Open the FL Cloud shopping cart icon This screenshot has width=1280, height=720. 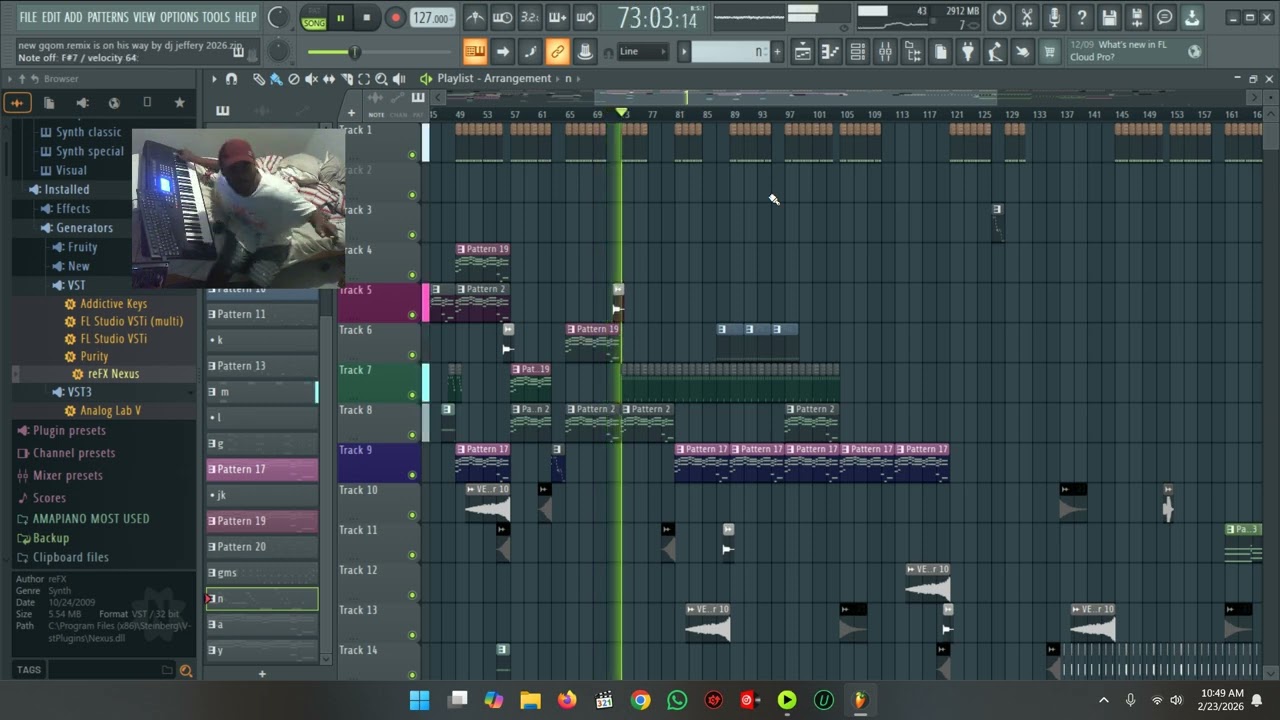pos(1049,52)
